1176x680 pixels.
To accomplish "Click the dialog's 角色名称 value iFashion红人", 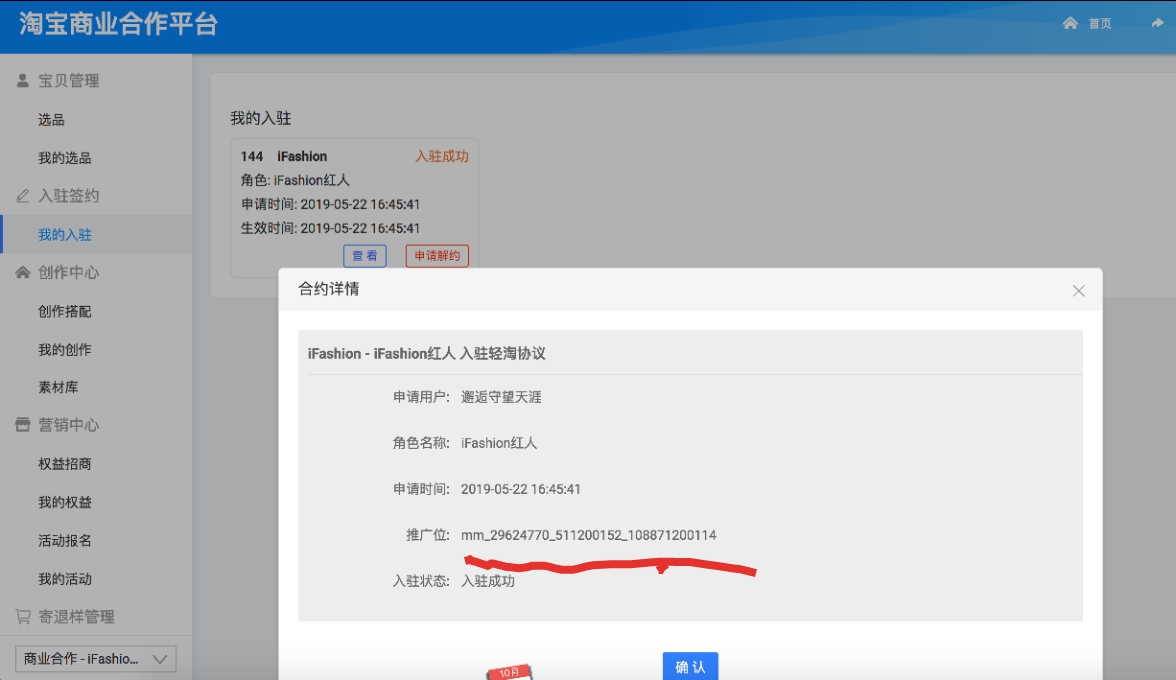I will coord(499,443).
